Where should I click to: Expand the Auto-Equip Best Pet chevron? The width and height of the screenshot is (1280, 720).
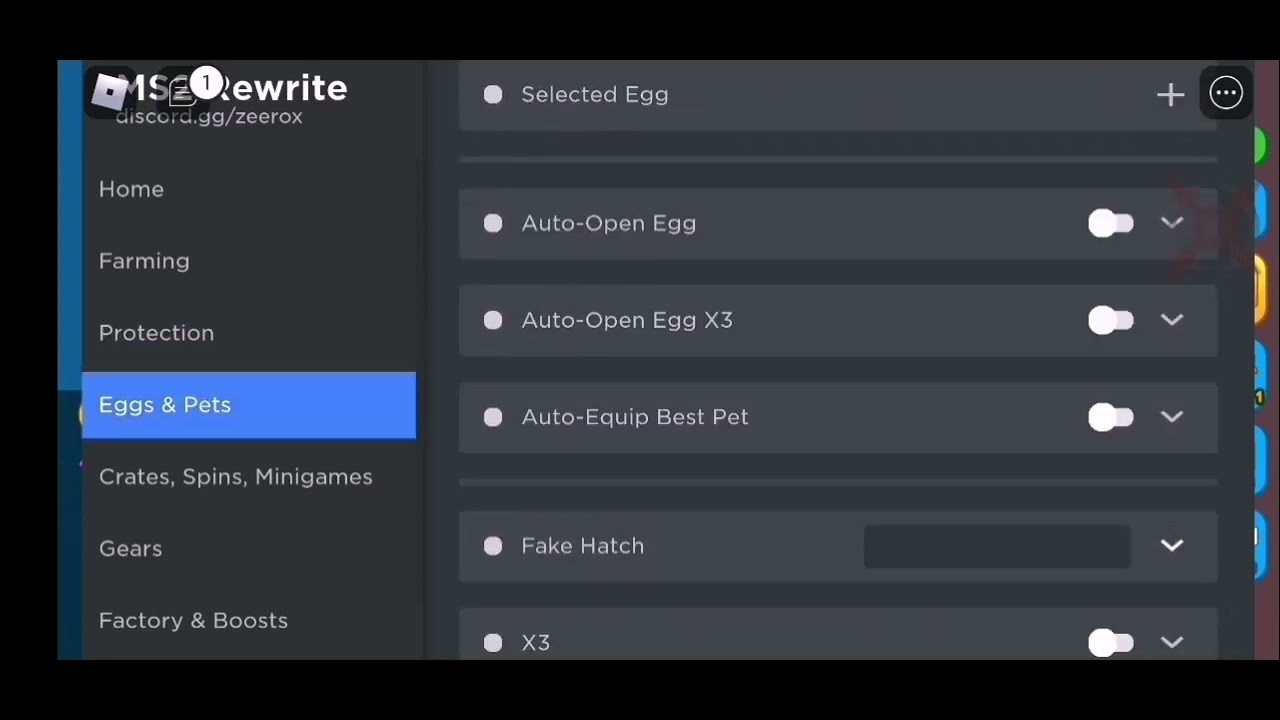click(1172, 417)
